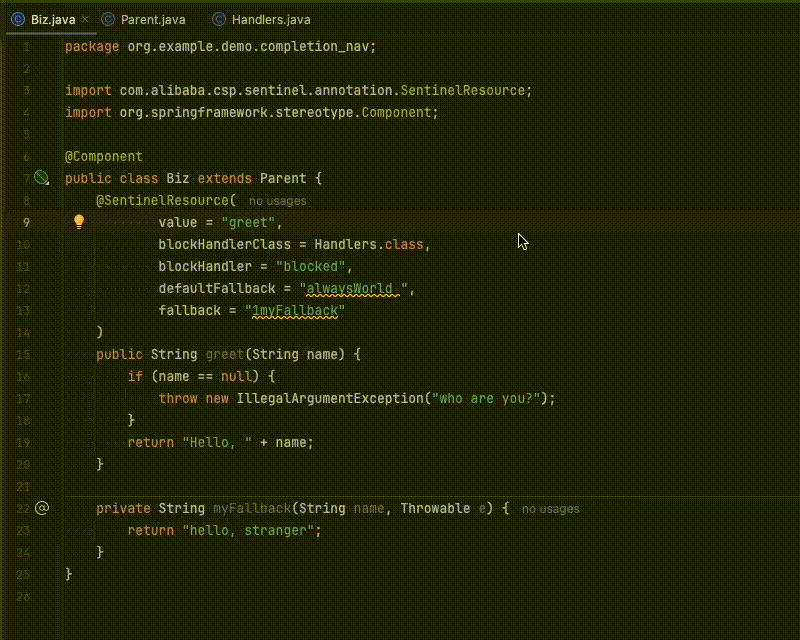Click the underlined 1myFallback string
This screenshot has height=640, width=800.
(295, 310)
